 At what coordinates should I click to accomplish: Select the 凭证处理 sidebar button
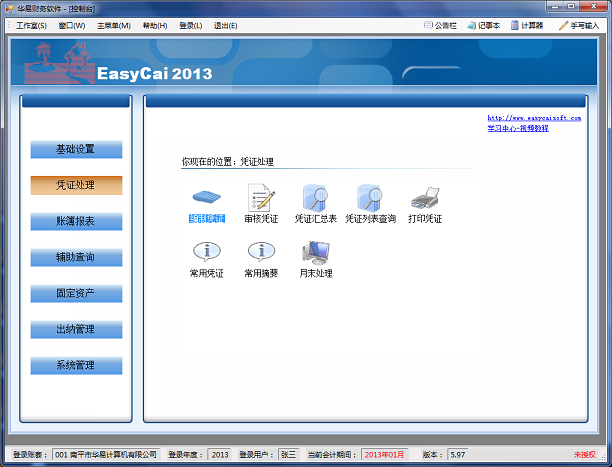(x=76, y=185)
